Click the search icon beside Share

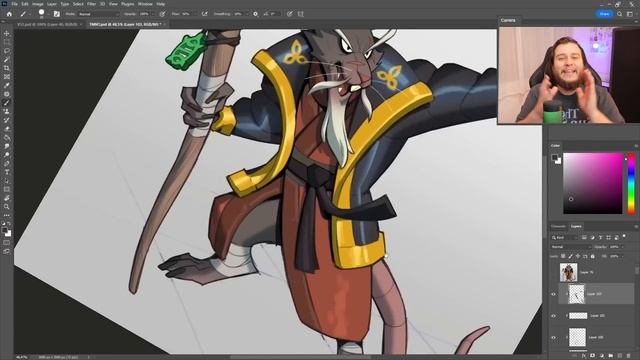620,14
